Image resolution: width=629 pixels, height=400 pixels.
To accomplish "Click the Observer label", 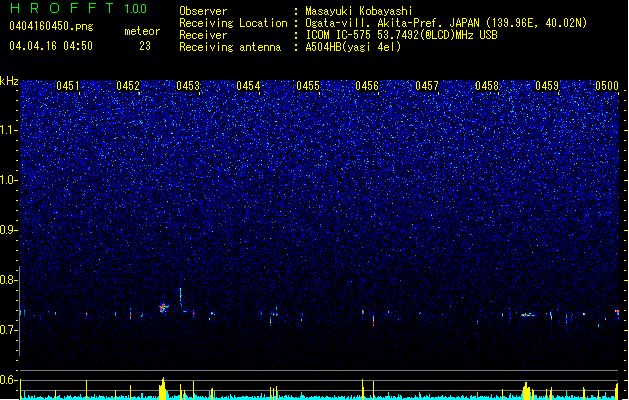I will [203, 11].
